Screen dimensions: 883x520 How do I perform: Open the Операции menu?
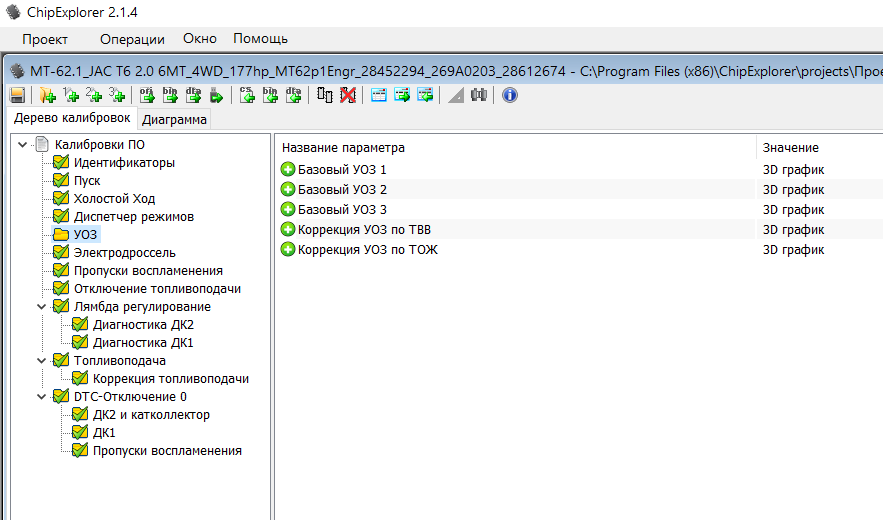(x=132, y=39)
